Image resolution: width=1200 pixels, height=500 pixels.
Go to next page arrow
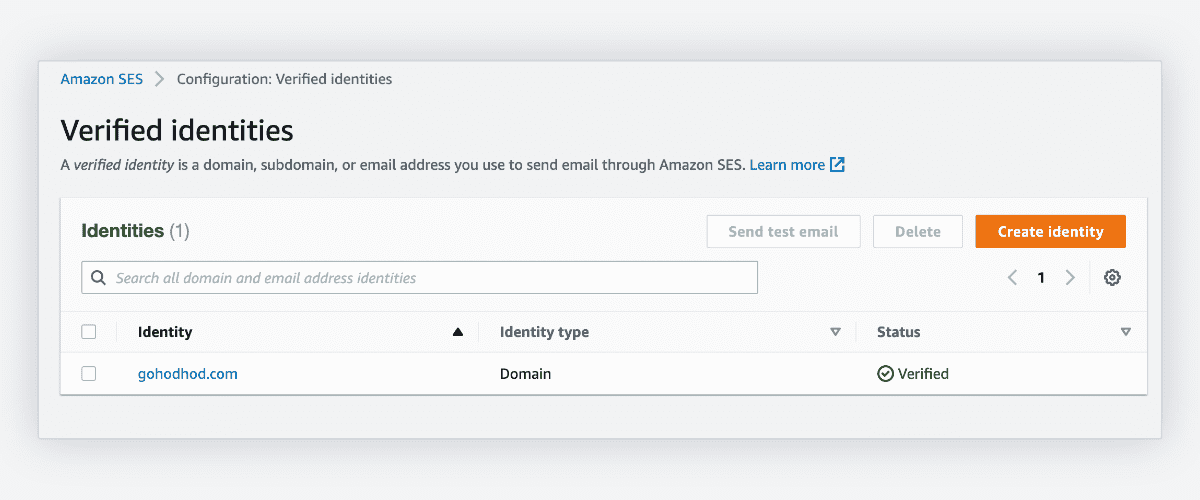pos(1070,278)
